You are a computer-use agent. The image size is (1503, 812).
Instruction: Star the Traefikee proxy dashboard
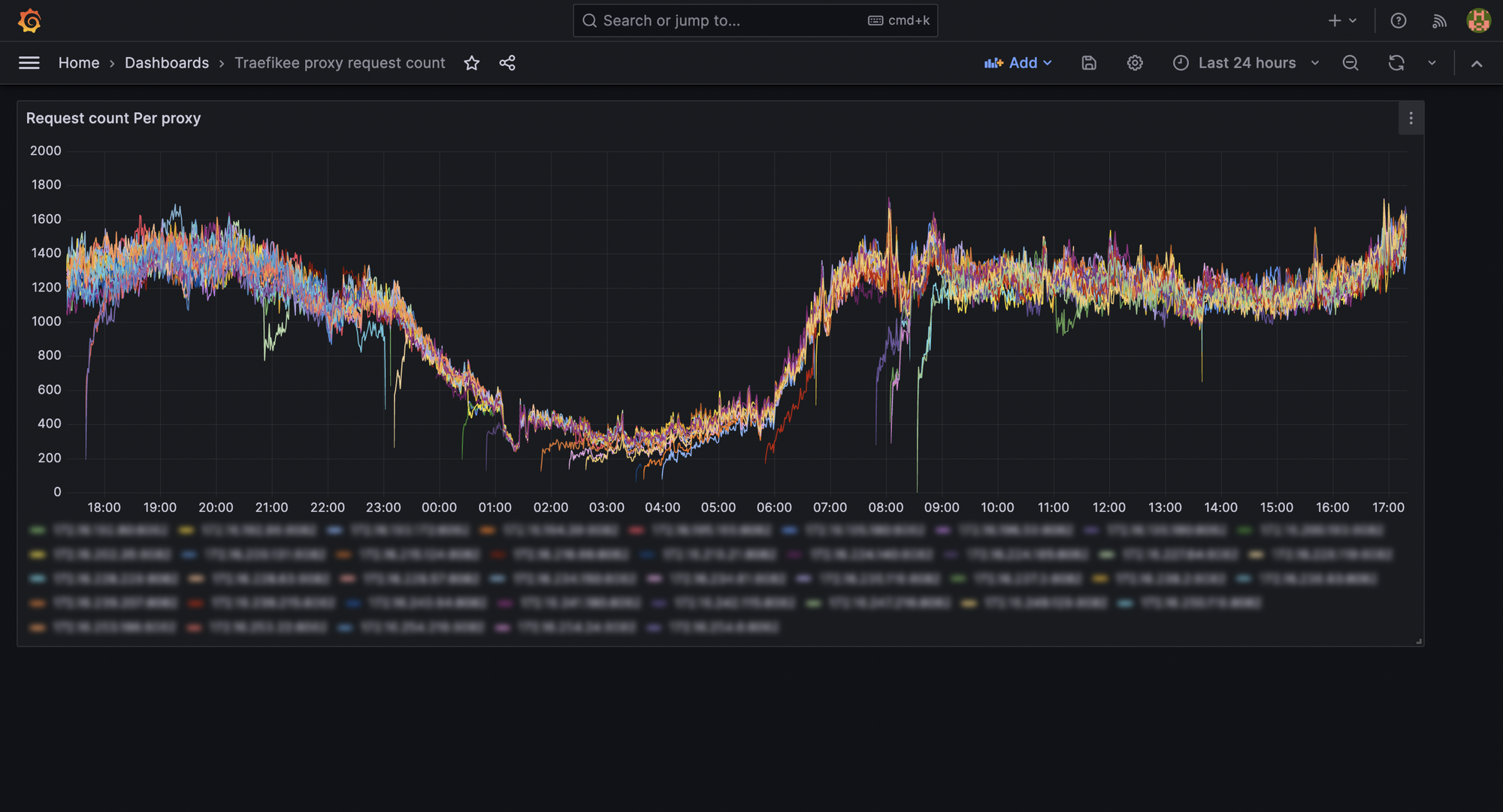pos(472,62)
